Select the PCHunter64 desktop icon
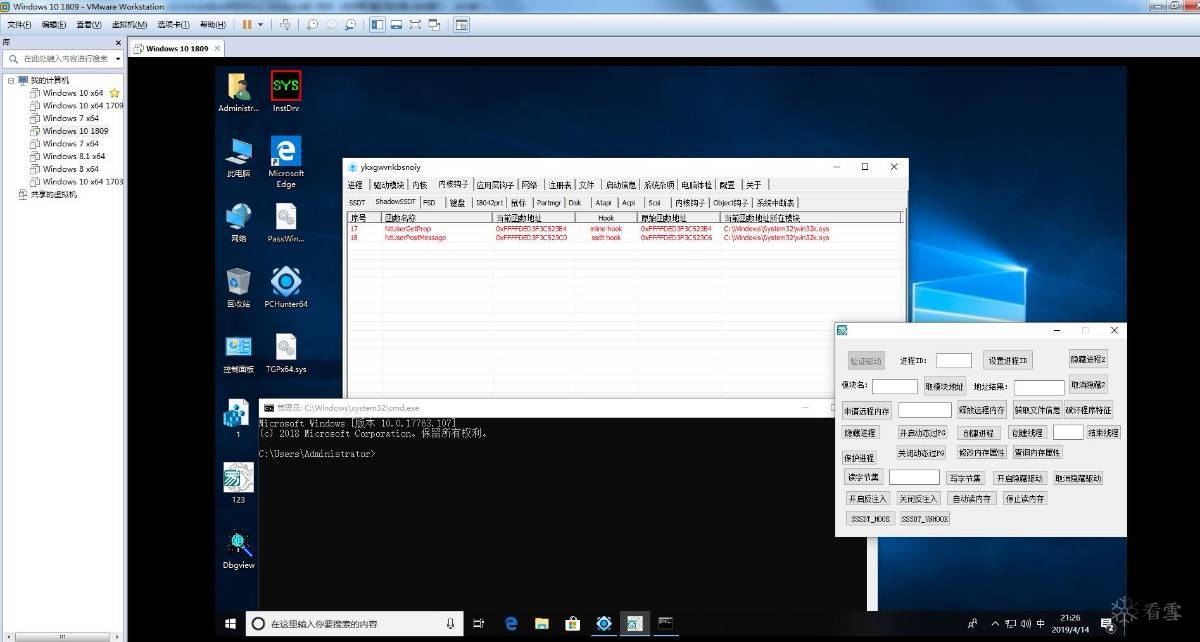 click(286, 288)
